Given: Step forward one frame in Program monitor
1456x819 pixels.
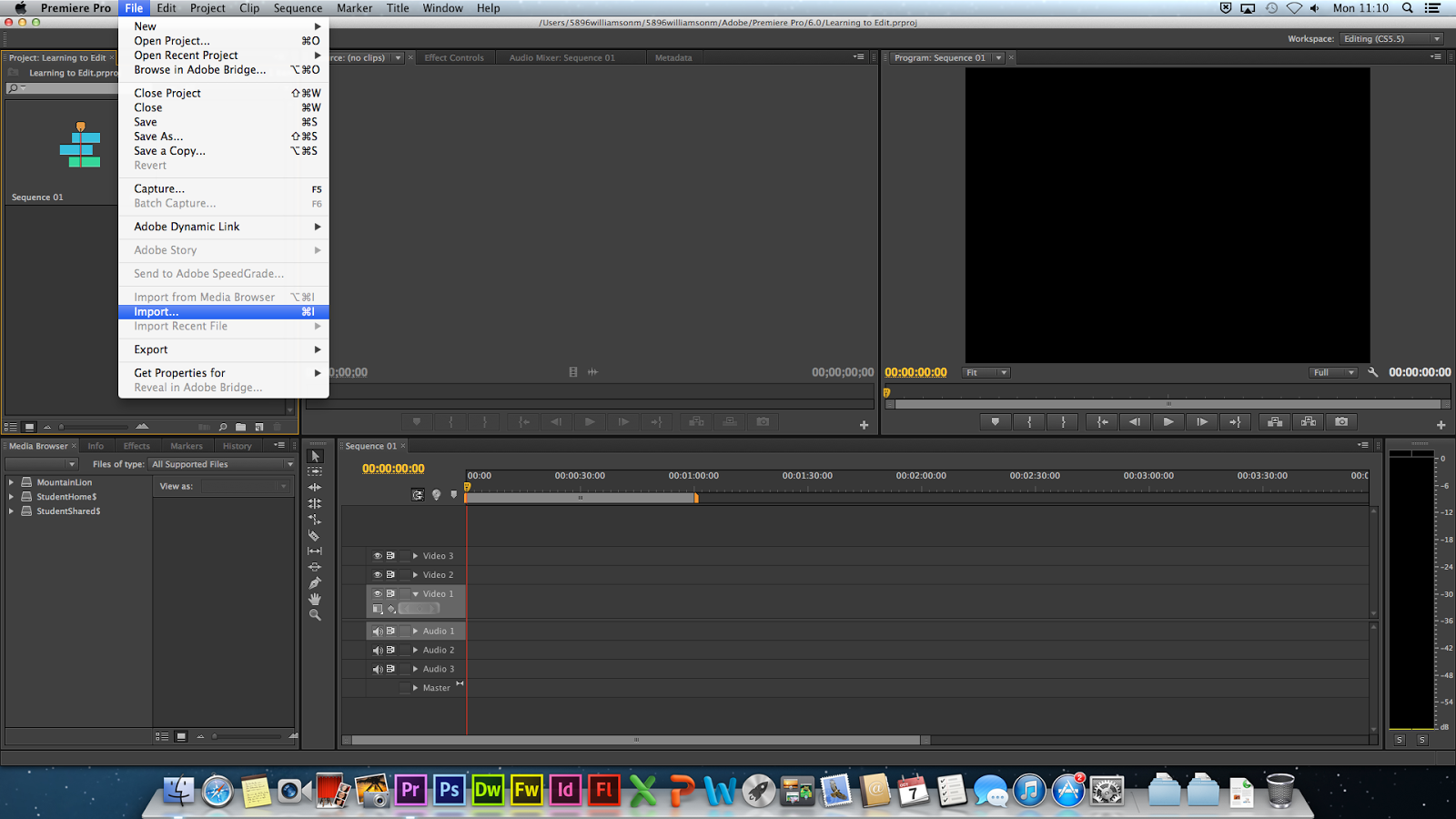Looking at the screenshot, I should click(x=1202, y=422).
